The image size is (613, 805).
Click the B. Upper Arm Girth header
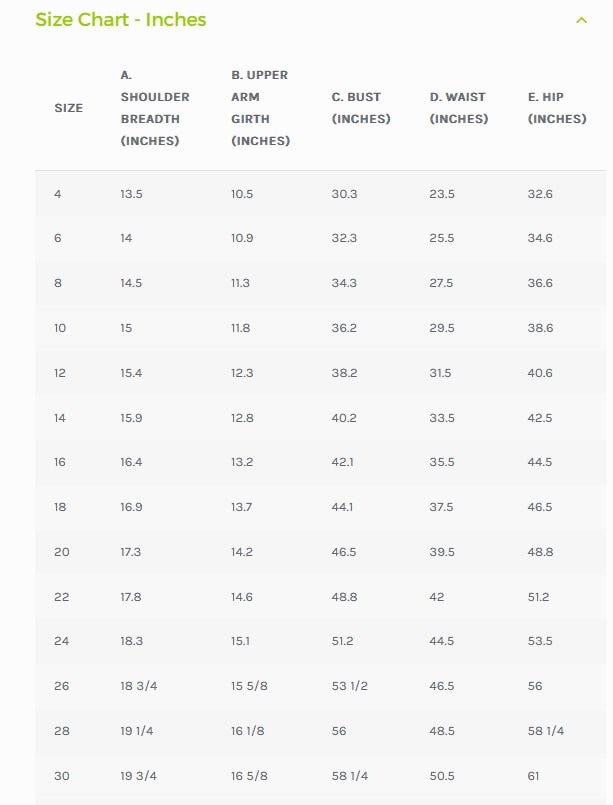260,108
